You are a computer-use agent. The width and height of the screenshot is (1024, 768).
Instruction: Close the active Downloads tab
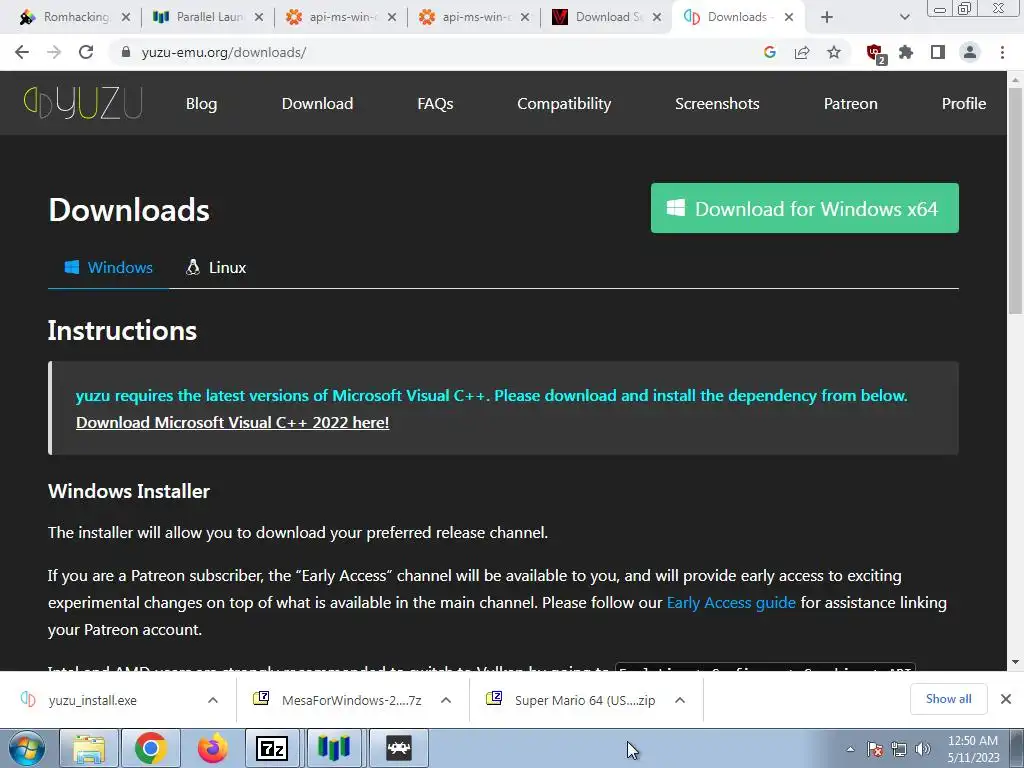[789, 18]
